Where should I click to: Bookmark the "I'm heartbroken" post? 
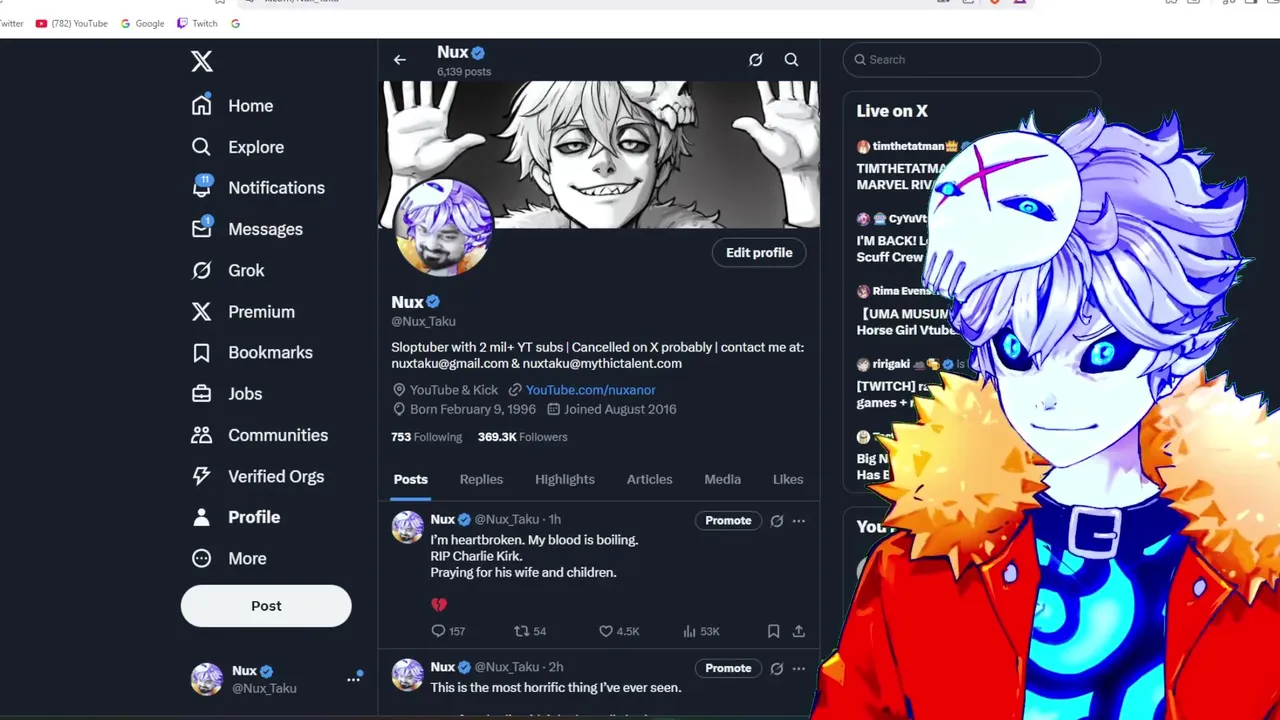pos(773,631)
